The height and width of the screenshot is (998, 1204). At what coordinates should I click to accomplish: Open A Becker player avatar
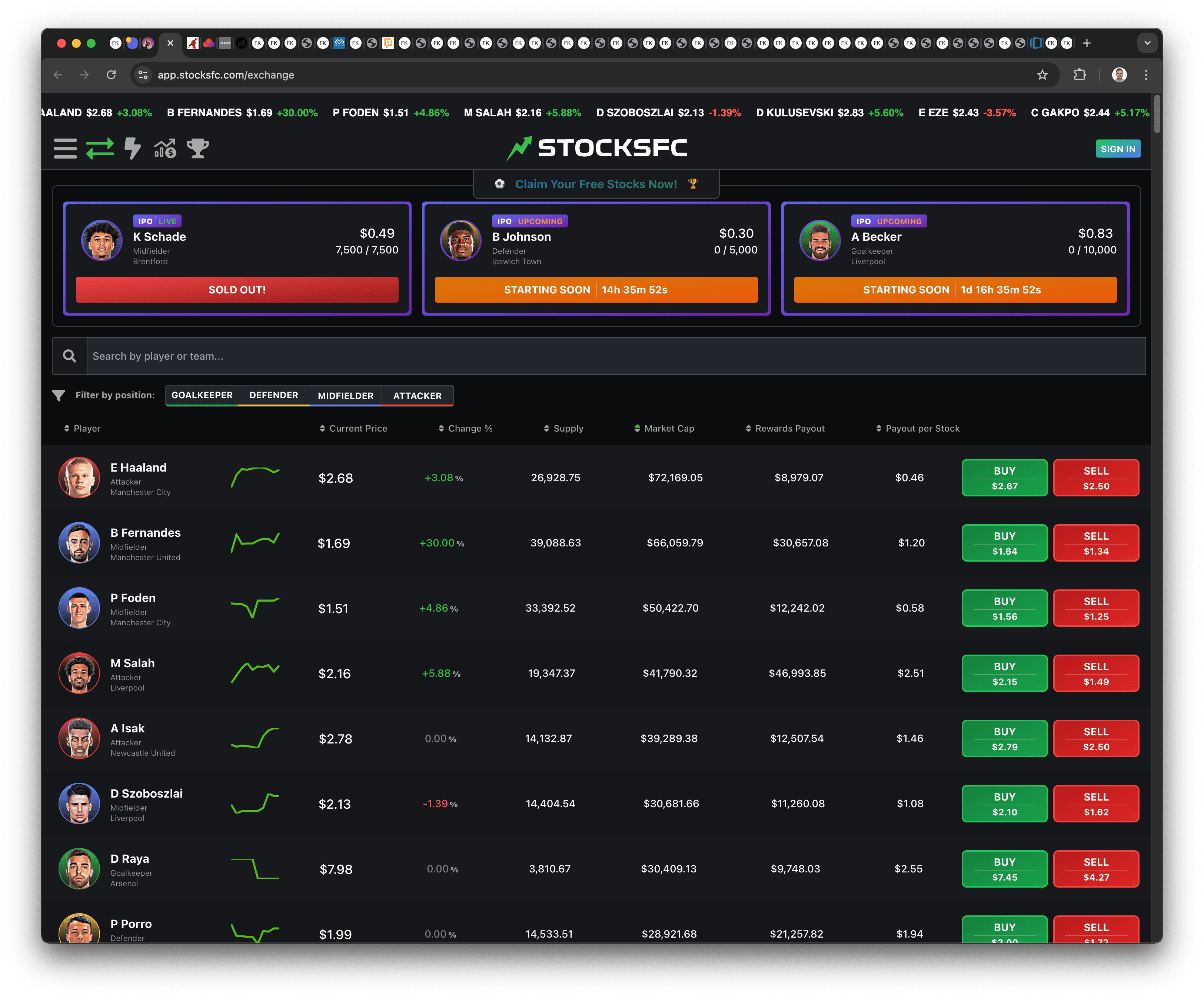pyautogui.click(x=820, y=240)
